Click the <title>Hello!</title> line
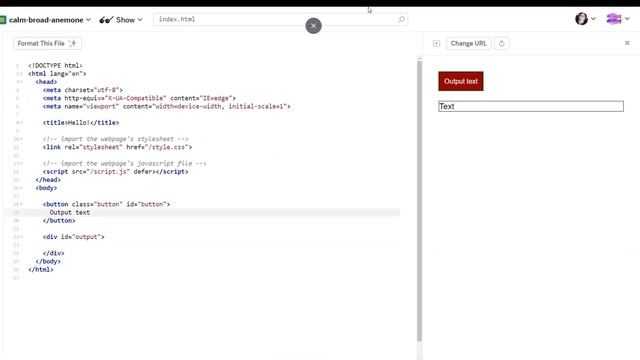This screenshot has width=640, height=360. point(81,122)
